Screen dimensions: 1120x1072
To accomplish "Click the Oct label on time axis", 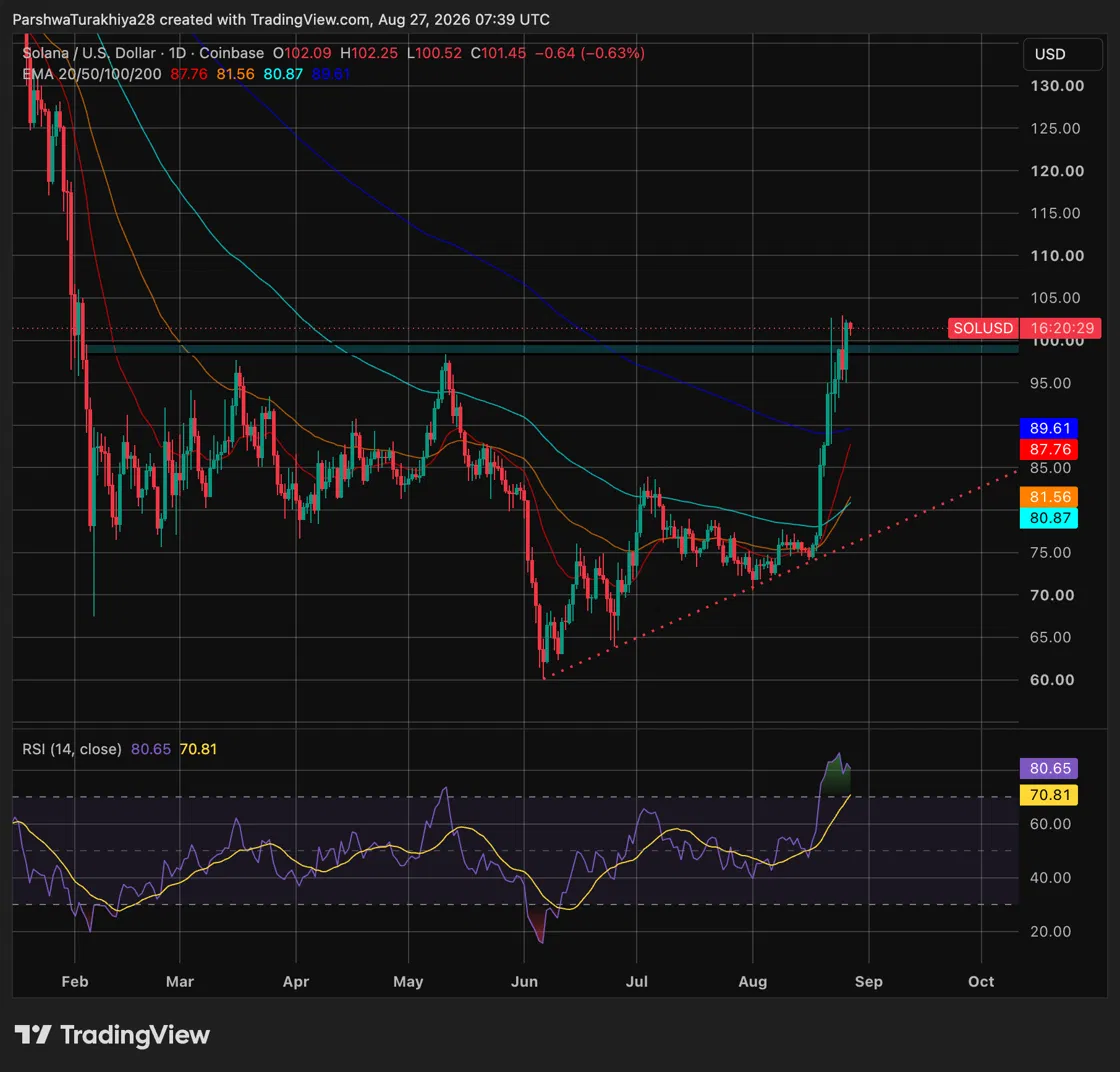I will point(981,981).
